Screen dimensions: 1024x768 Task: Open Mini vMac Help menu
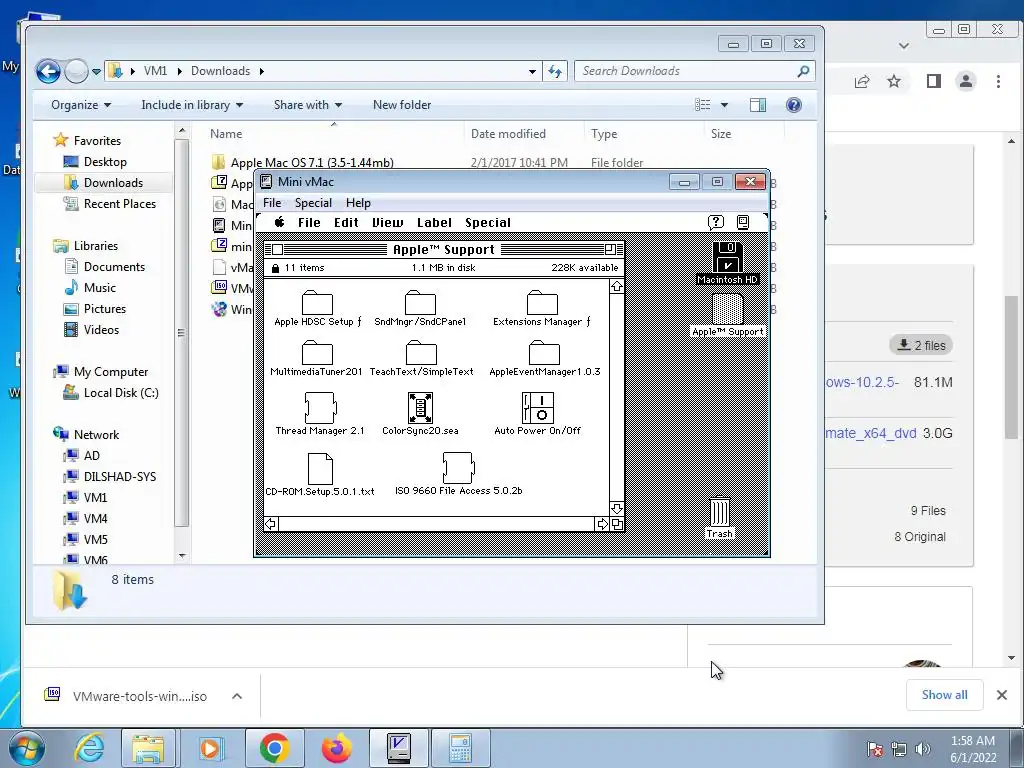click(x=358, y=202)
